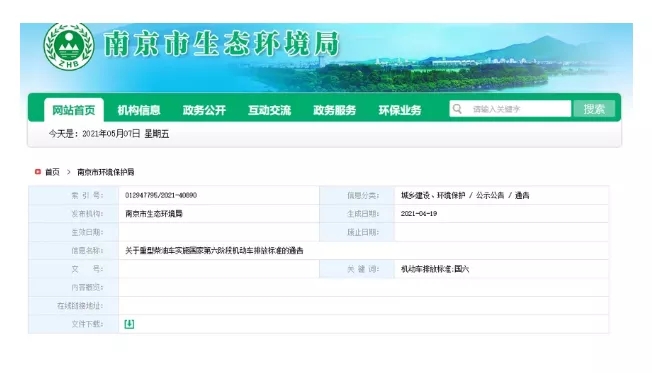Click the ZHB emblem logo in header
The height and width of the screenshot is (373, 652).
click(x=69, y=46)
